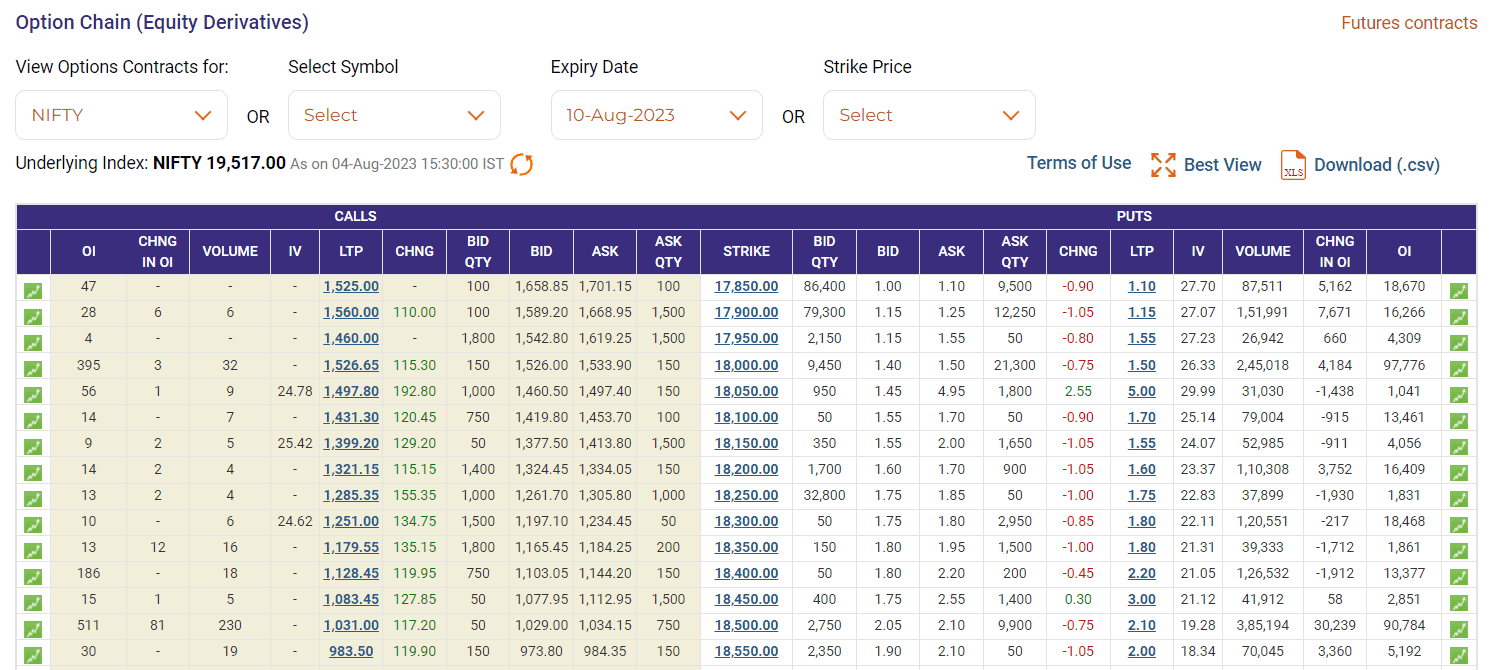Click the 18,000.00 strike price link
Image resolution: width=1497 pixels, height=670 pixels.
tap(746, 365)
